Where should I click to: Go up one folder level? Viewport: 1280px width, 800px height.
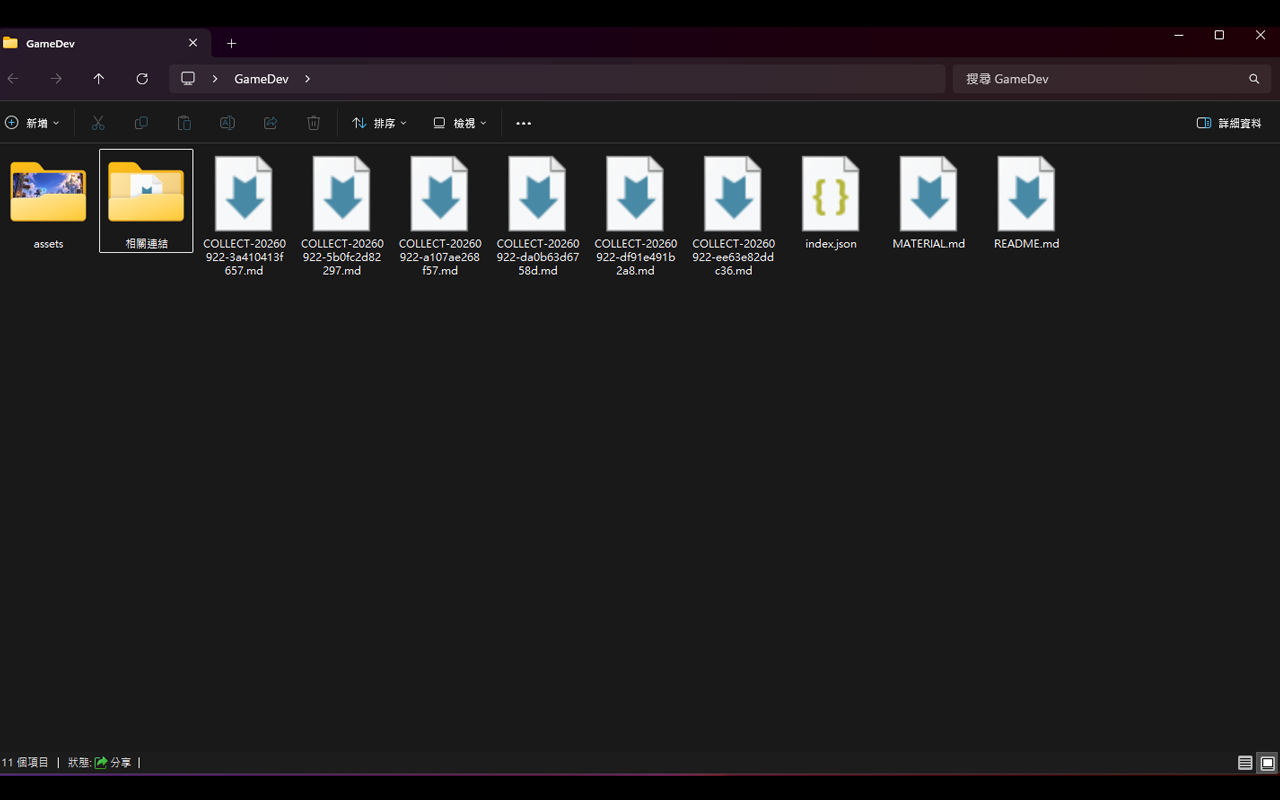tap(98, 79)
